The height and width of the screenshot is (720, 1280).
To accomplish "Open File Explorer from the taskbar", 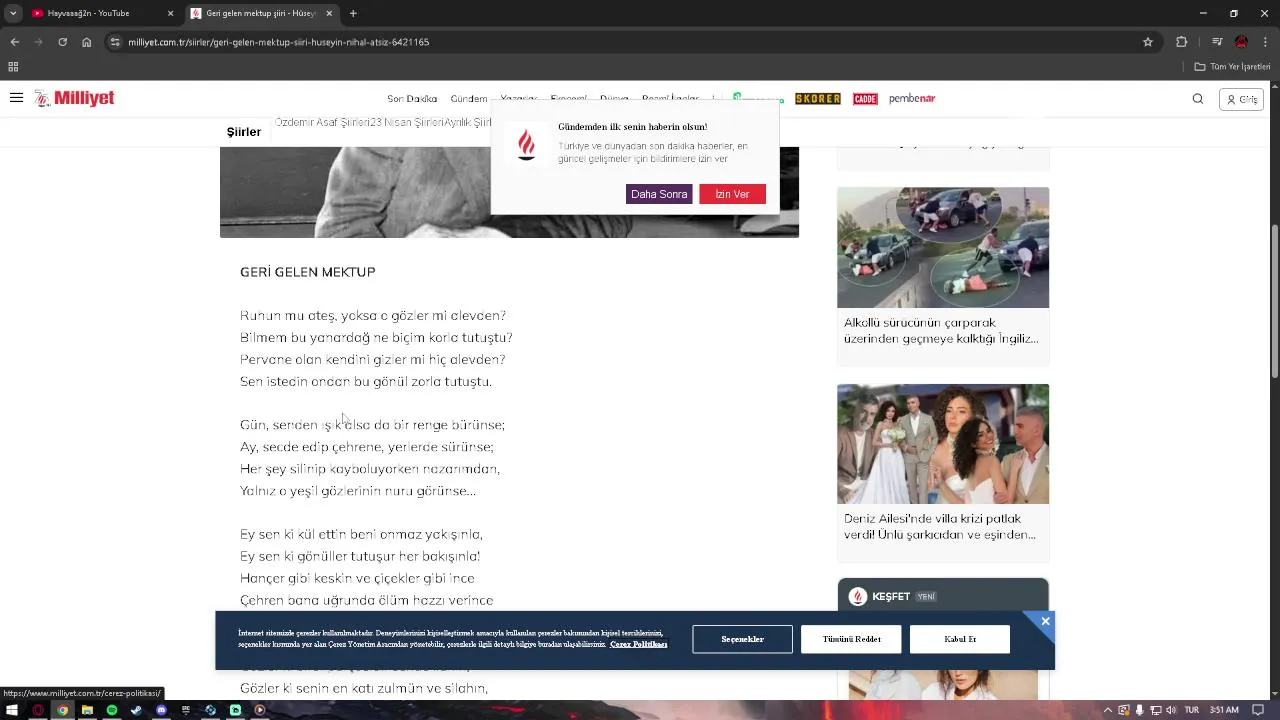I will [x=87, y=710].
